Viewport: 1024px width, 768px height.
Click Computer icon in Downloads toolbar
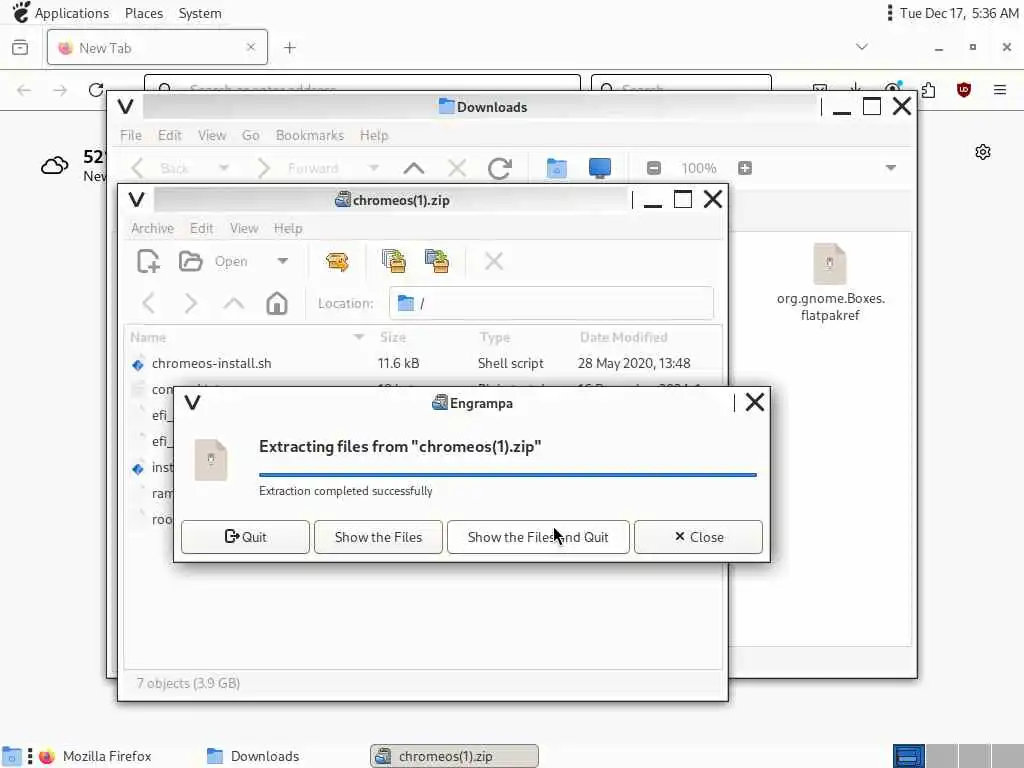[x=600, y=168]
